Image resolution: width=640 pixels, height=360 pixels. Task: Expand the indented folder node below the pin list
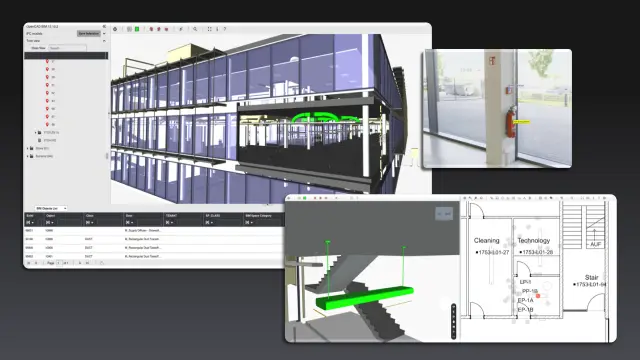point(36,133)
